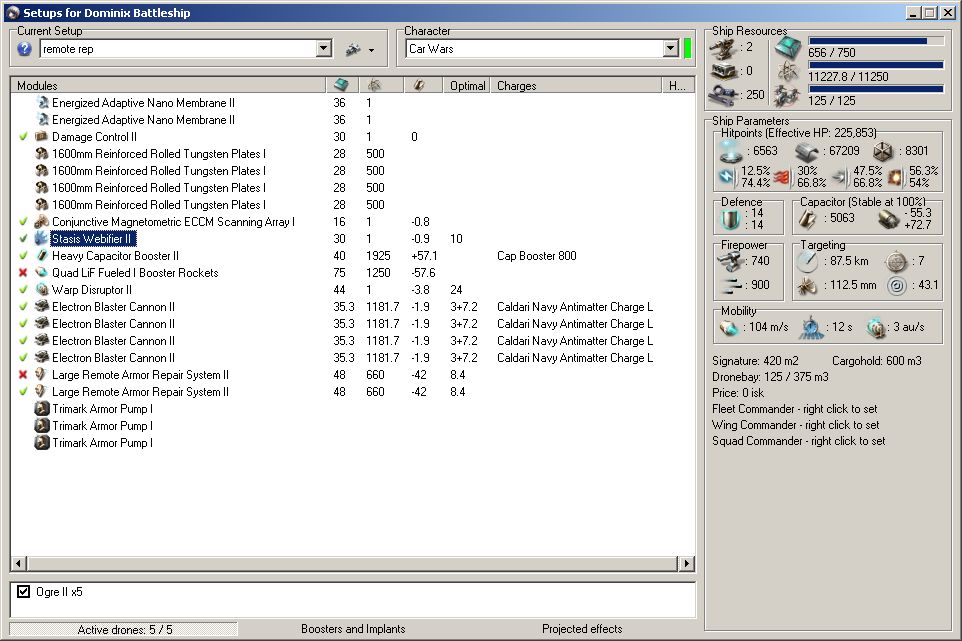This screenshot has width=962, height=641.
Task: Click the Warp Disruptor II module icon
Action: (x=41, y=290)
